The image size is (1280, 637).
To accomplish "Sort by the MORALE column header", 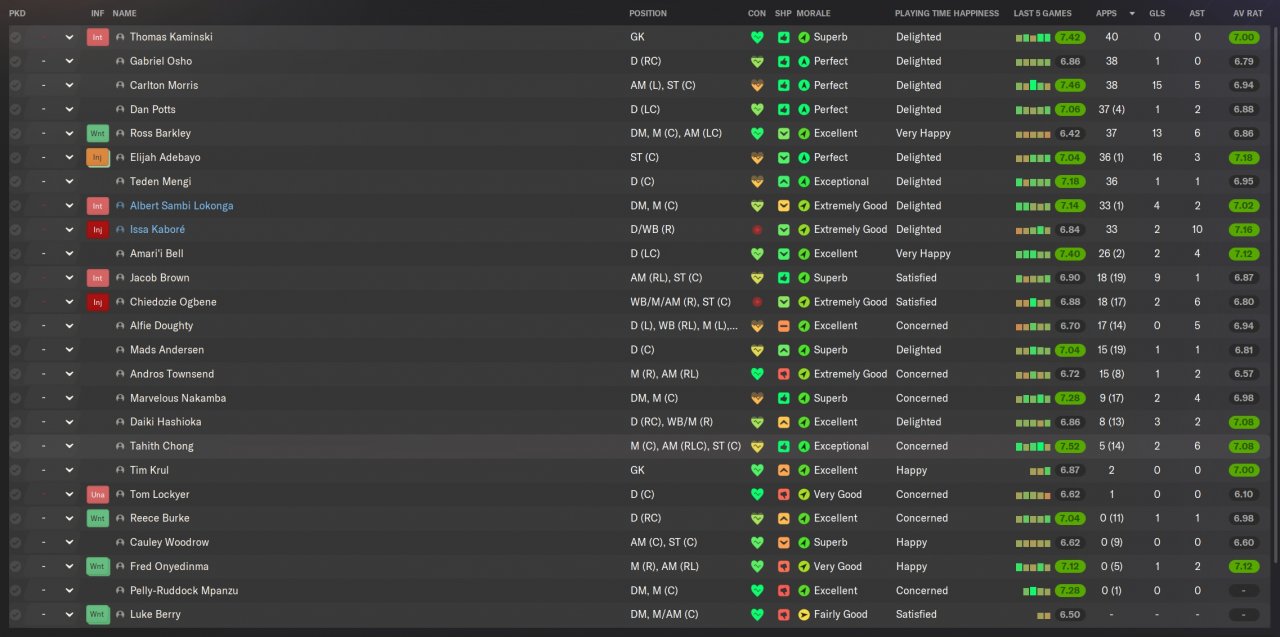I will (812, 13).
